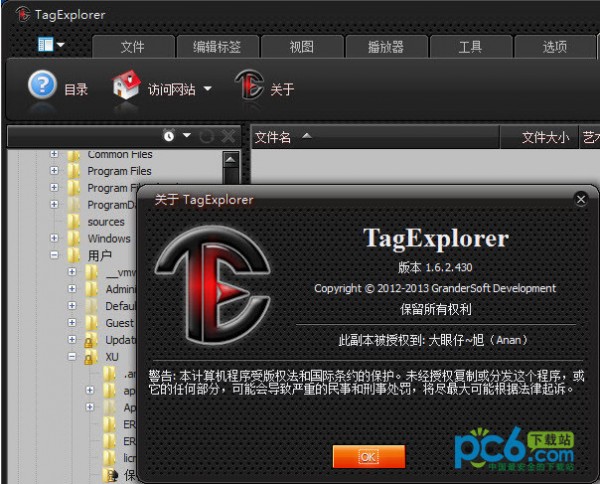Expand the 访问网站 dropdown arrow
This screenshot has width=600, height=484.
[207, 89]
